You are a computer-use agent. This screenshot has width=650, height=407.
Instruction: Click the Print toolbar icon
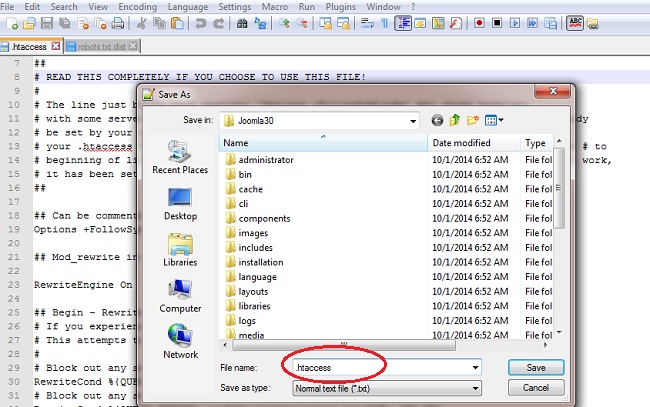[118, 23]
